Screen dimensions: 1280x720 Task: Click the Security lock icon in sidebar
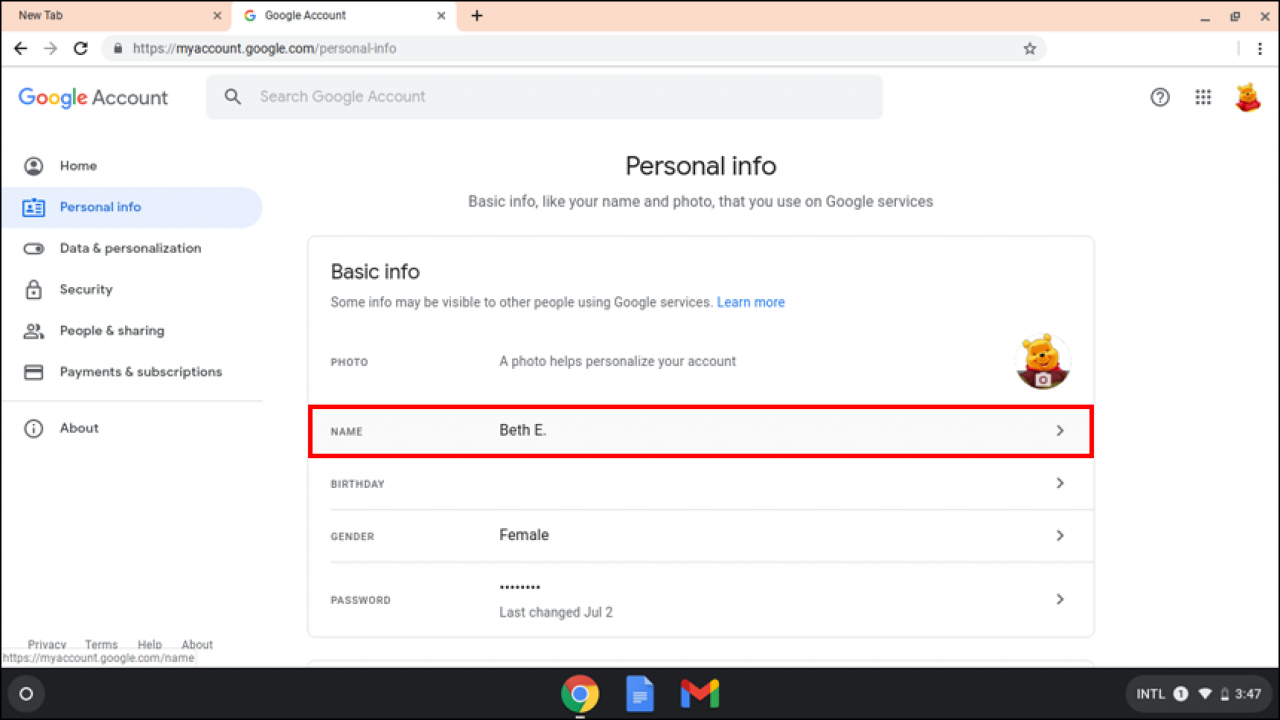click(34, 289)
